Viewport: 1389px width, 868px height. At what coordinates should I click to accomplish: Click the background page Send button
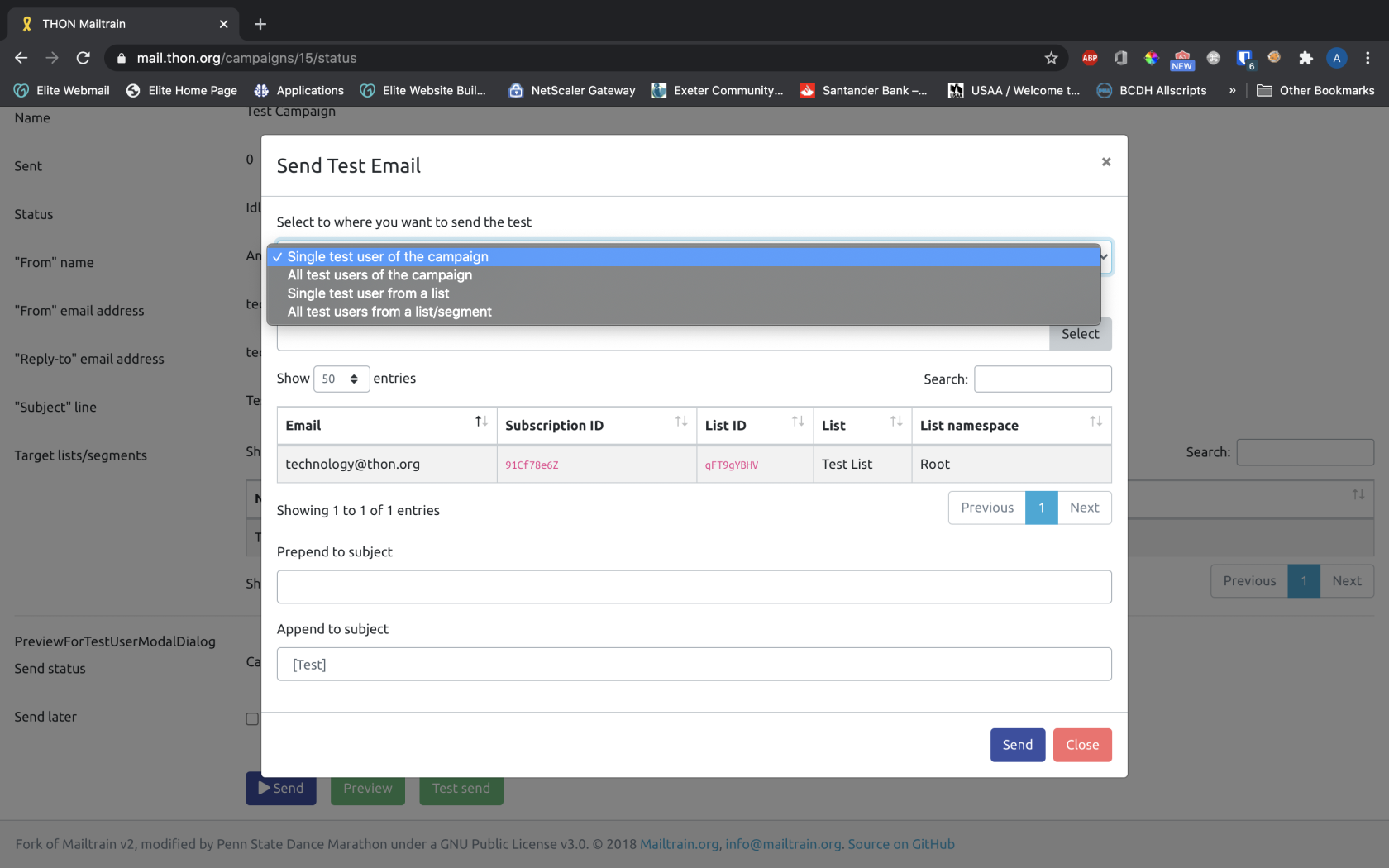[280, 789]
